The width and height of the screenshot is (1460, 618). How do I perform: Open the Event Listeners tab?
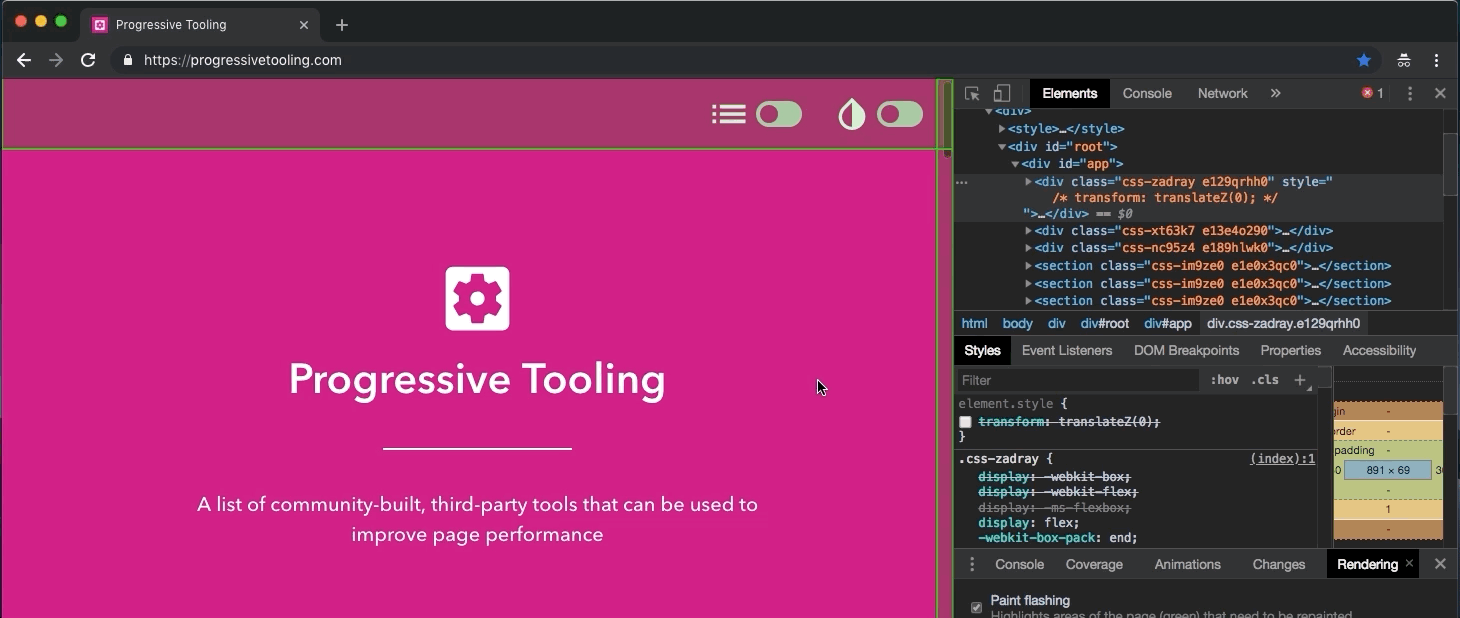coord(1066,351)
